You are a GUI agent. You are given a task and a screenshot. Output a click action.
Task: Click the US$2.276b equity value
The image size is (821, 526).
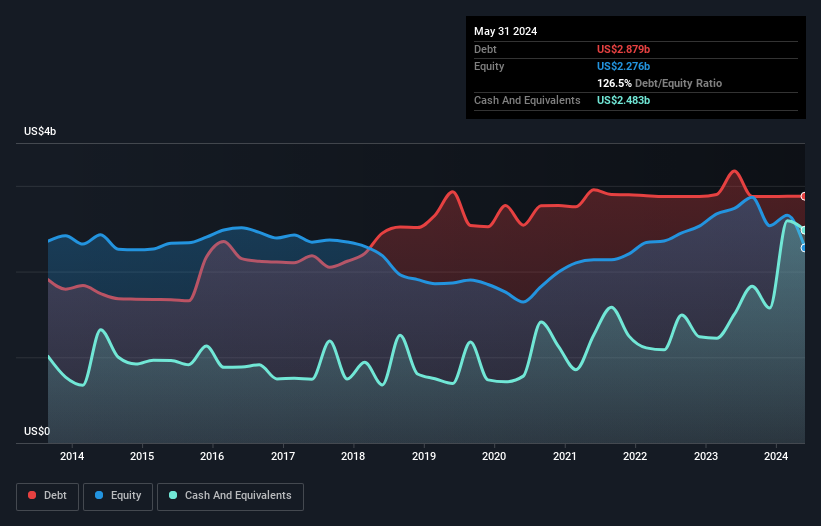click(x=623, y=66)
